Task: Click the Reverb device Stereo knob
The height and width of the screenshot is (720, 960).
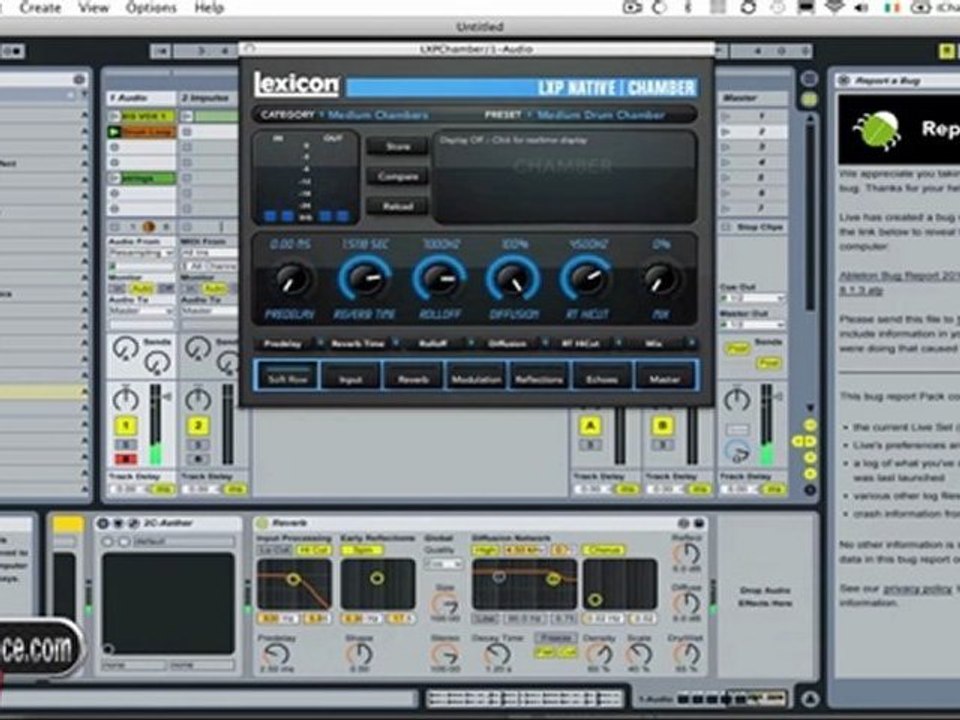Action: pyautogui.click(x=445, y=654)
